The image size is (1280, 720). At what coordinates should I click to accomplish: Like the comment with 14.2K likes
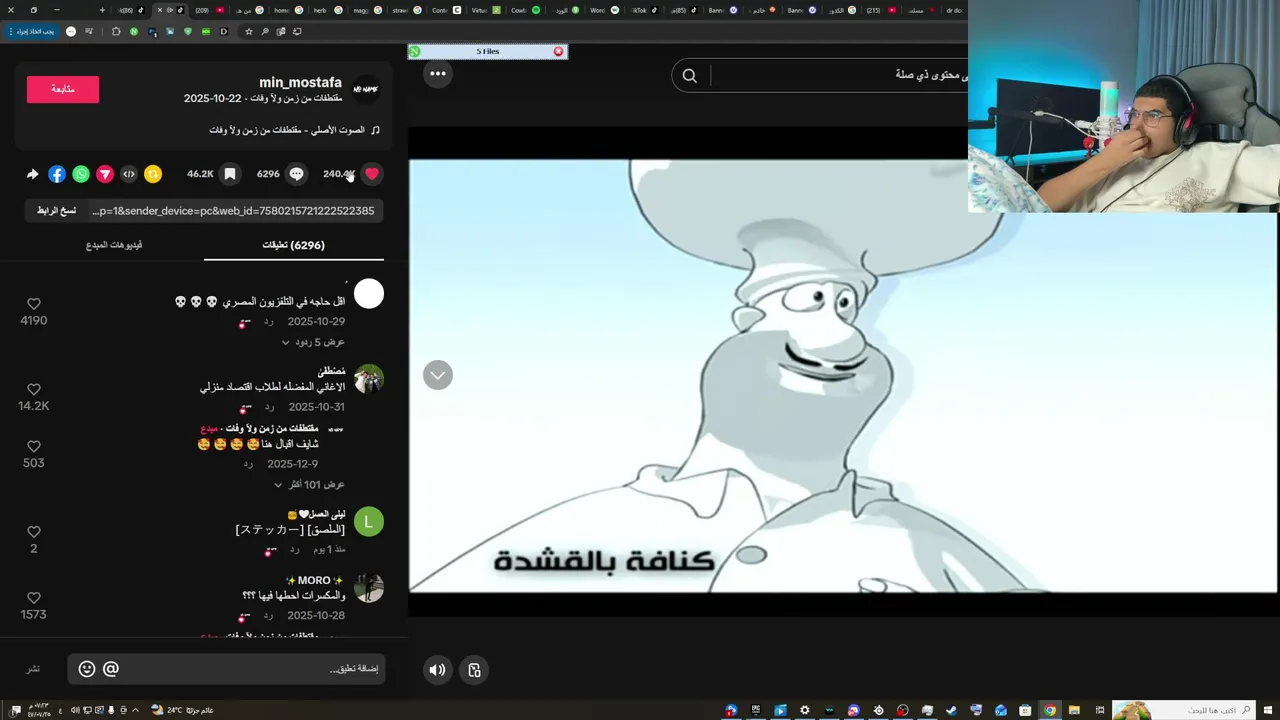tap(34, 390)
